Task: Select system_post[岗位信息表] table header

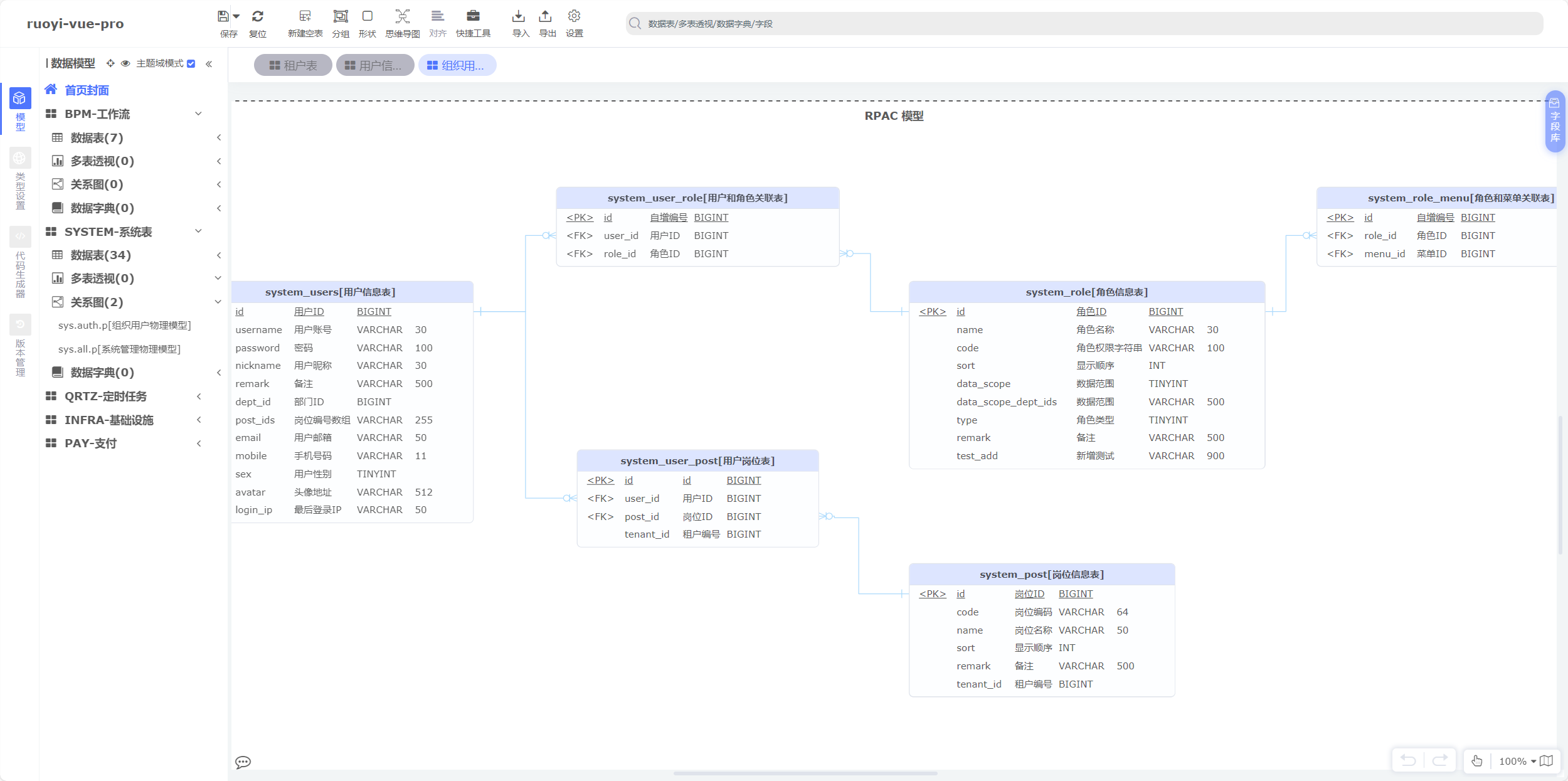Action: [1041, 575]
